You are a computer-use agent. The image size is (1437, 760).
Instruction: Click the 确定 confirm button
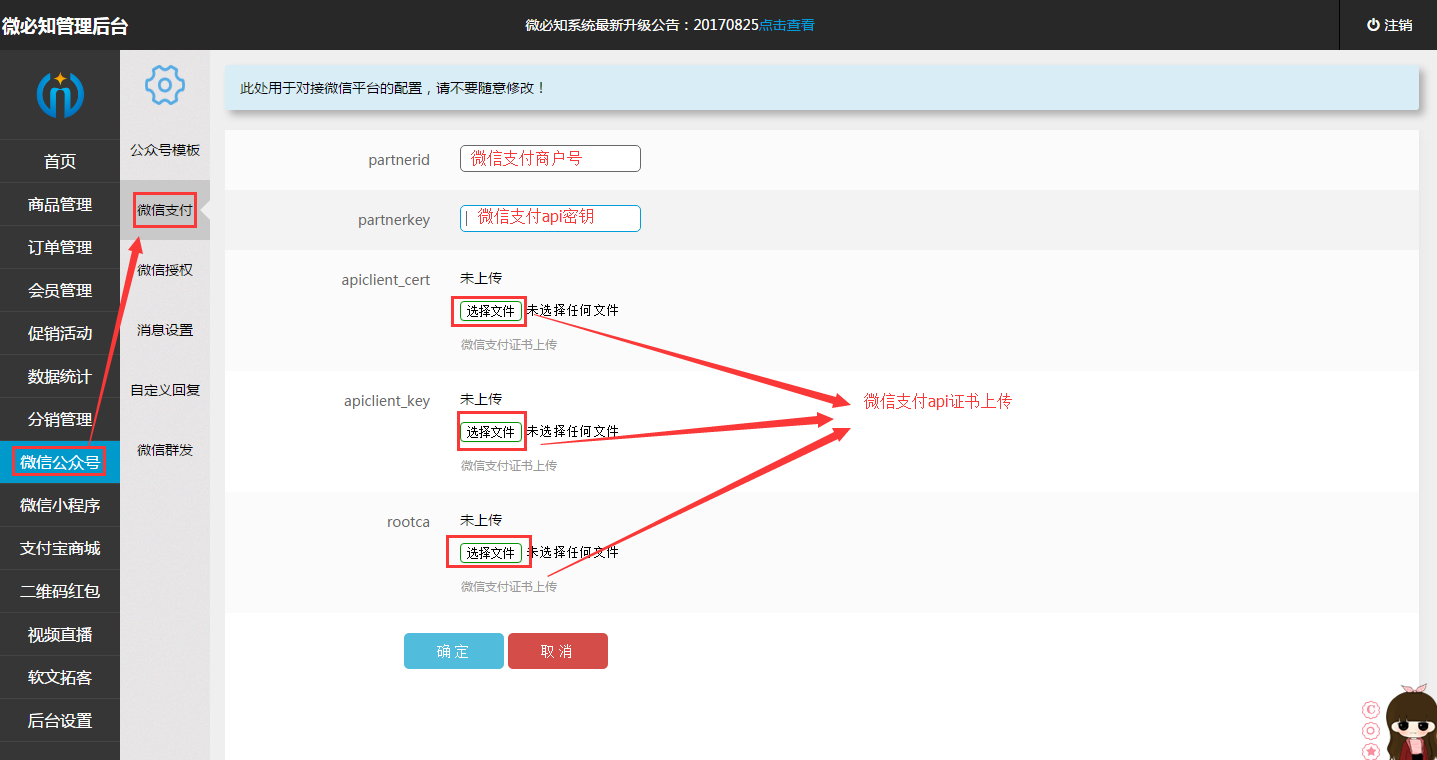click(x=454, y=651)
